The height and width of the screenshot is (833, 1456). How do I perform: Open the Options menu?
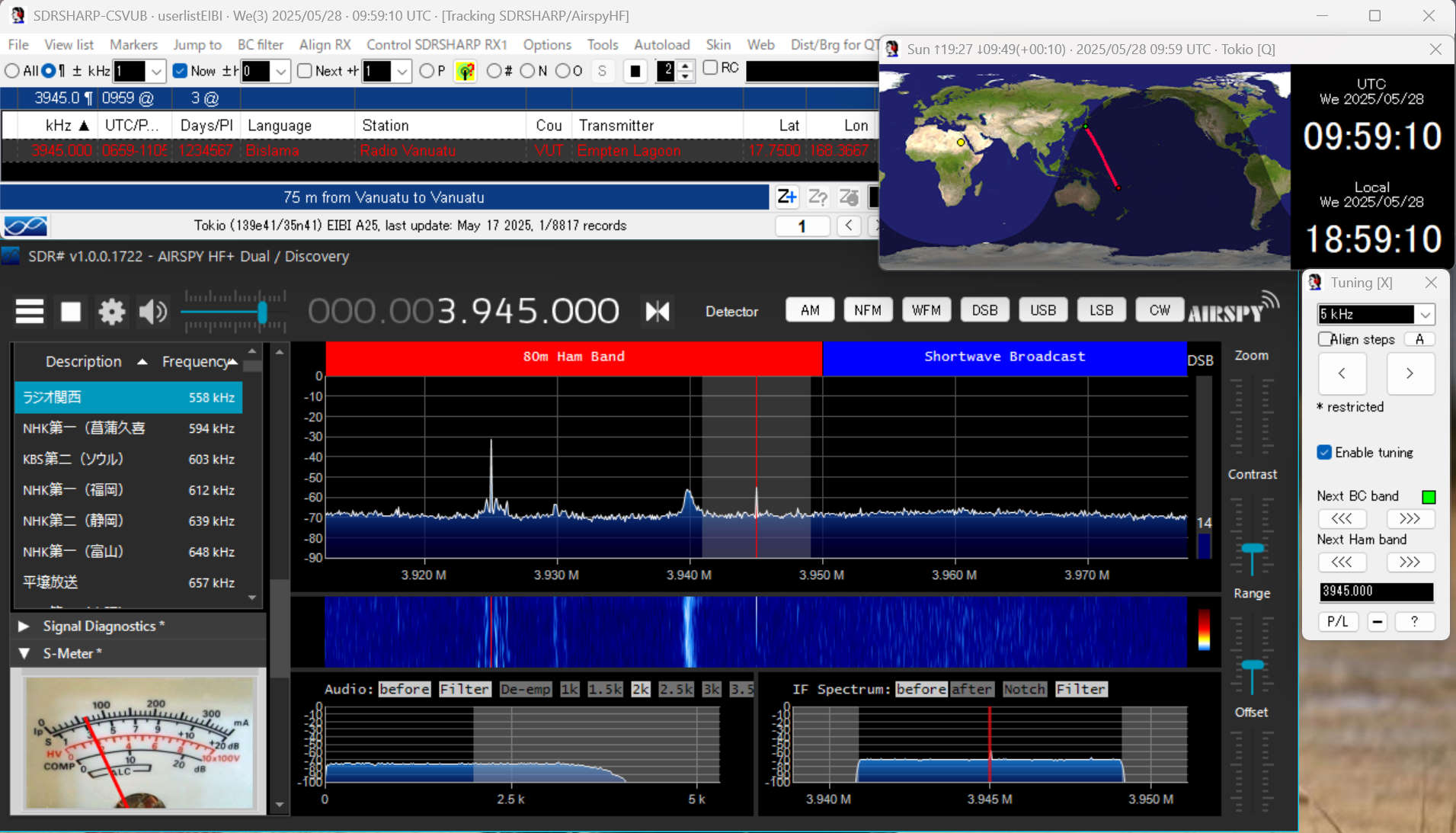pos(547,45)
